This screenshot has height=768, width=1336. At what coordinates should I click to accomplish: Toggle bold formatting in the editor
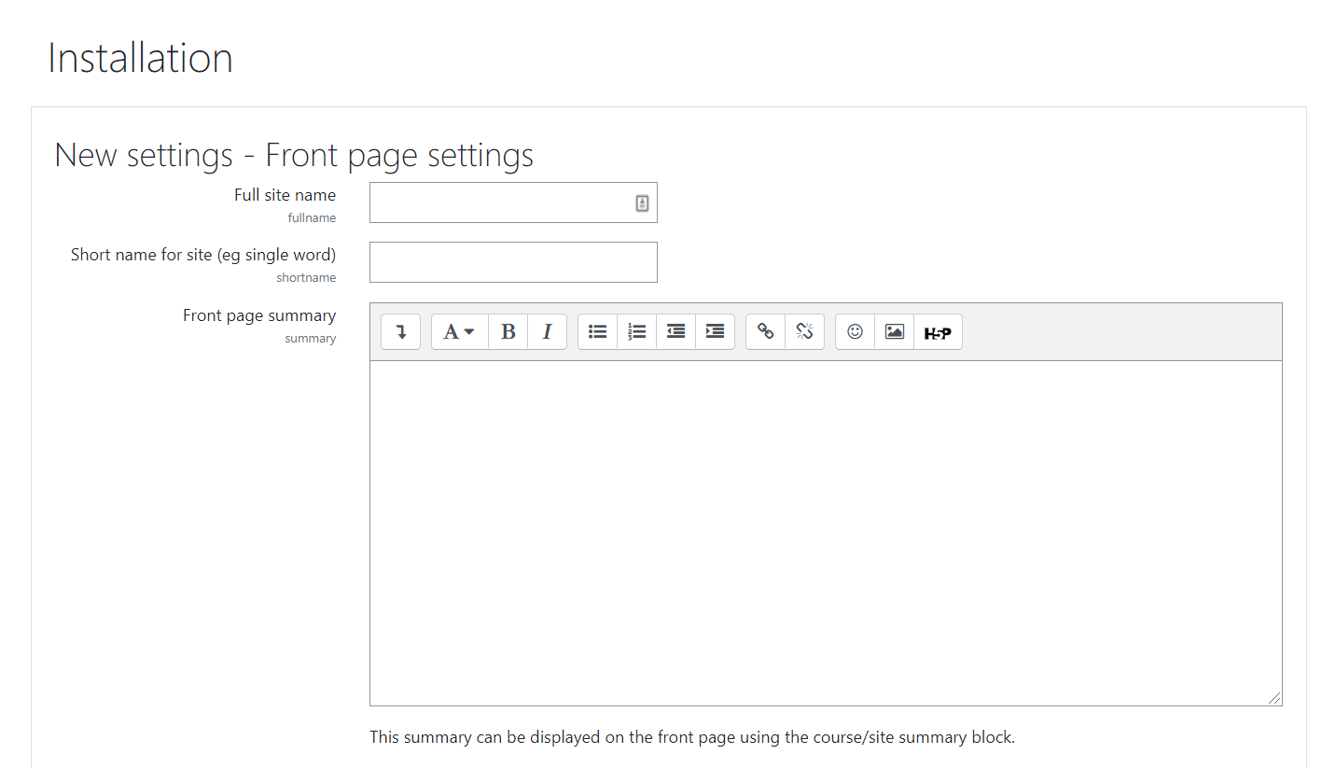click(x=508, y=331)
